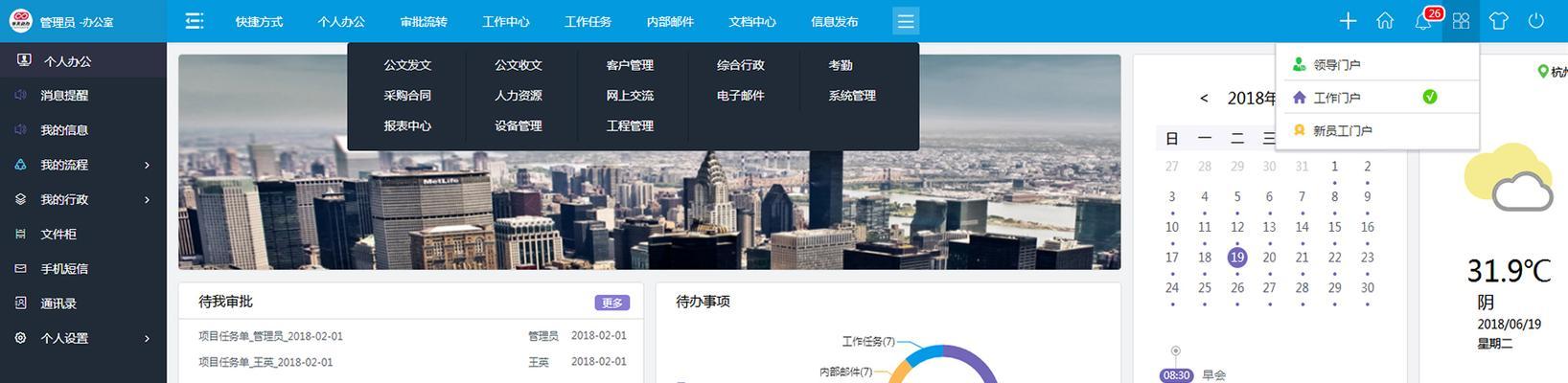The width and height of the screenshot is (1568, 383).
Task: Open the portal switcher grid icon
Action: point(1461,21)
